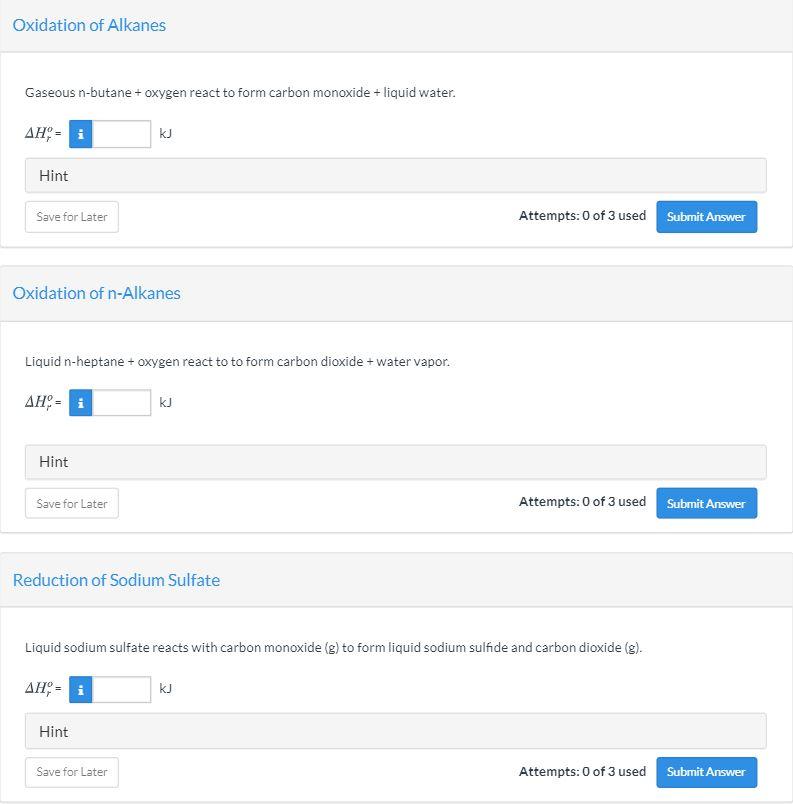The width and height of the screenshot is (793, 804).
Task: Select the Oxidation of n-Alkanes heading
Action: 96,292
